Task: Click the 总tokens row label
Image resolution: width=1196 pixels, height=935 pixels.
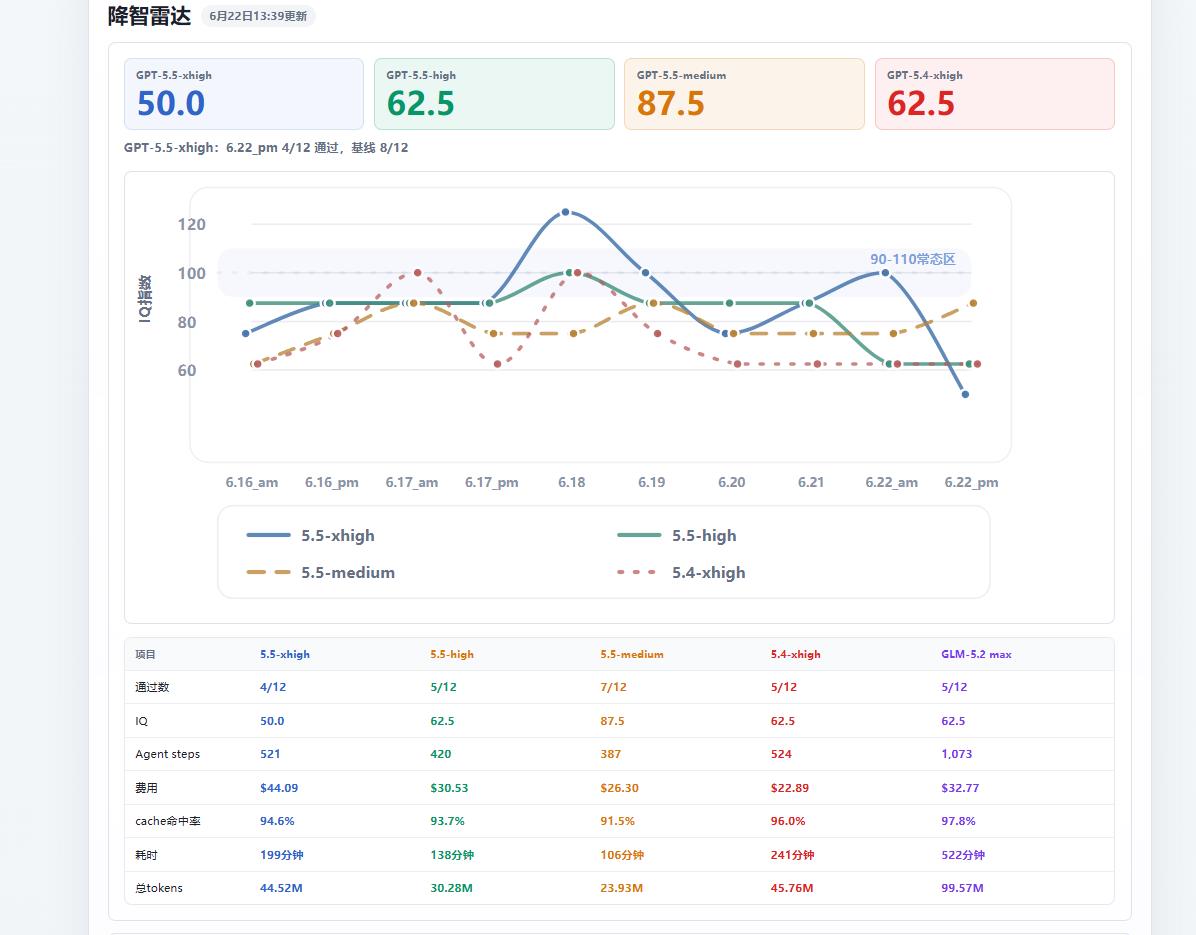Action: click(159, 888)
